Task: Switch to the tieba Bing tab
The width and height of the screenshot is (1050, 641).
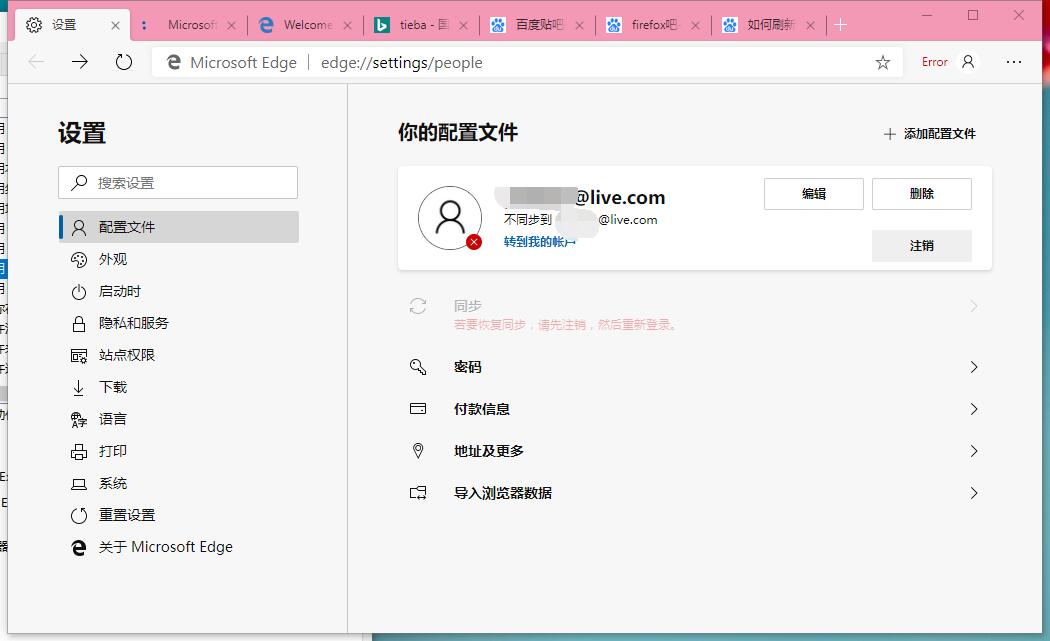Action: [x=423, y=25]
